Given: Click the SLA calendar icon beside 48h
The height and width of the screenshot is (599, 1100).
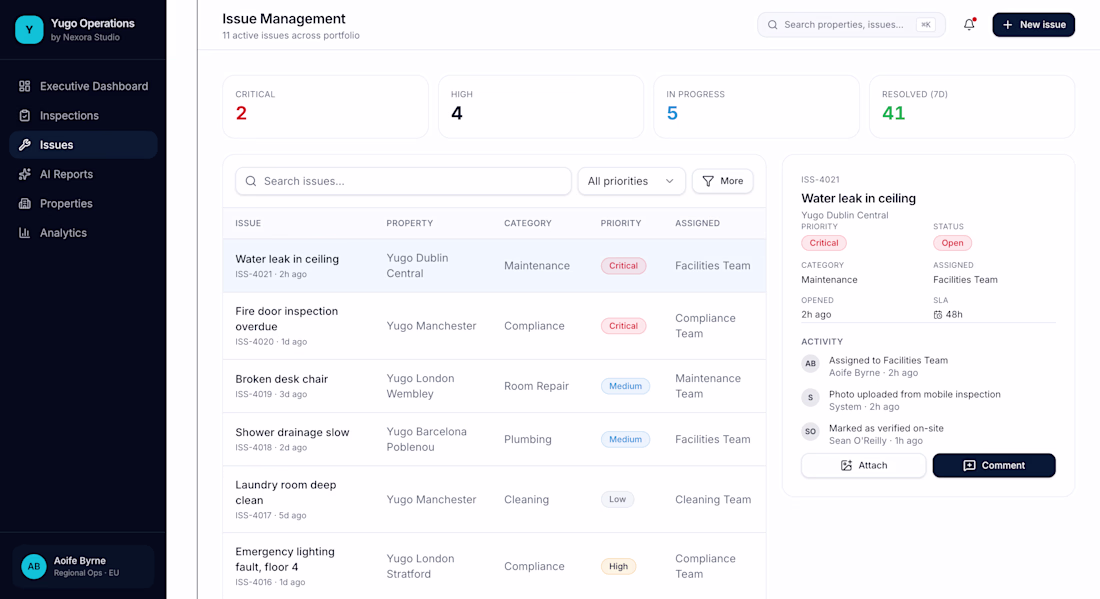Looking at the screenshot, I should coord(938,315).
